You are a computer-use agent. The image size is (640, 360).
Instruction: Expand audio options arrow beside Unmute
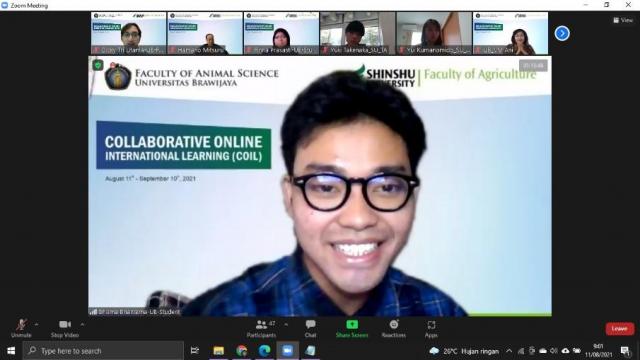coord(37,324)
